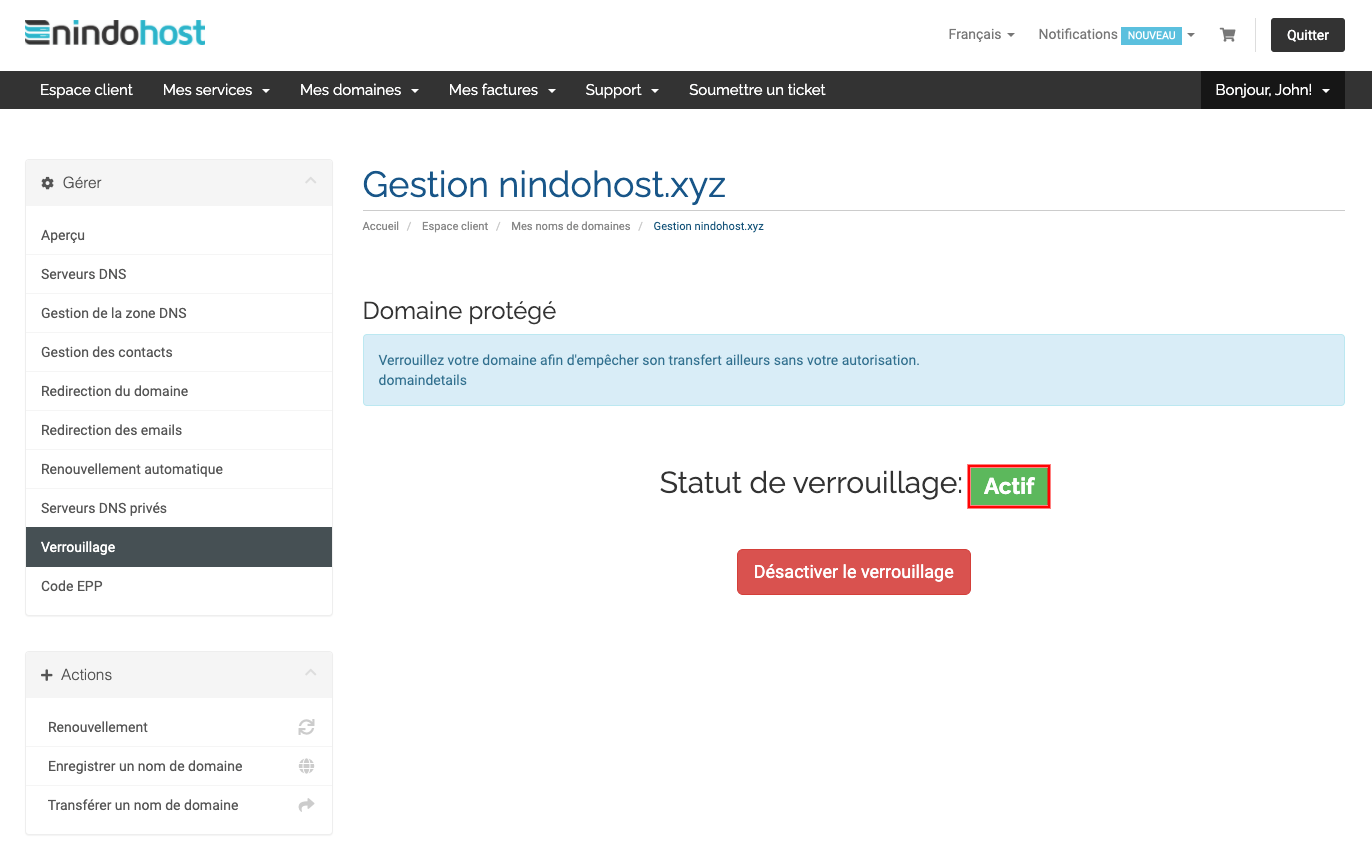Collapse the Gérer panel chevron
Screen dimensions: 1372x855
click(310, 181)
